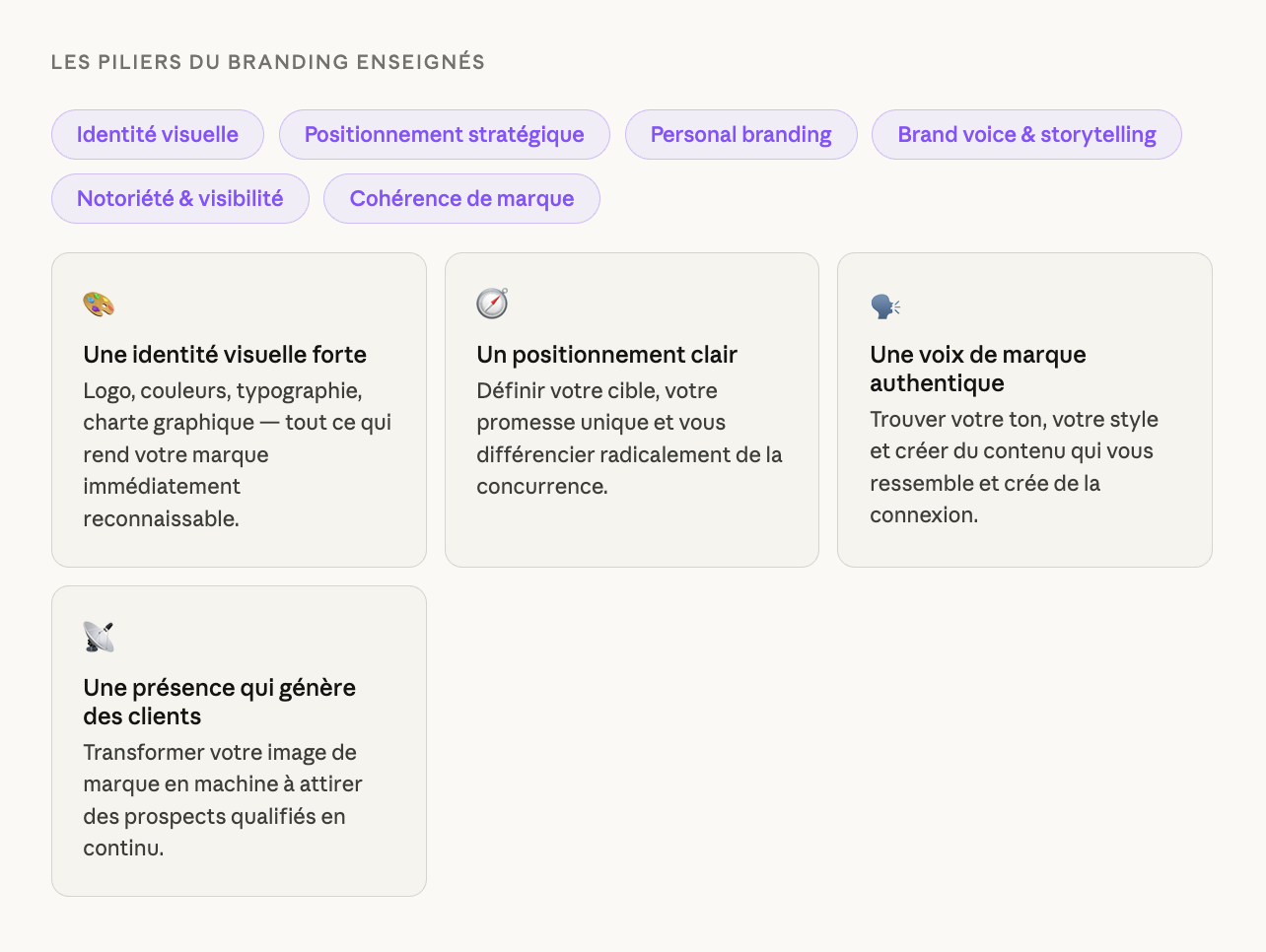Image resolution: width=1266 pixels, height=952 pixels.
Task: Click the speaking head icon
Action: (x=885, y=306)
